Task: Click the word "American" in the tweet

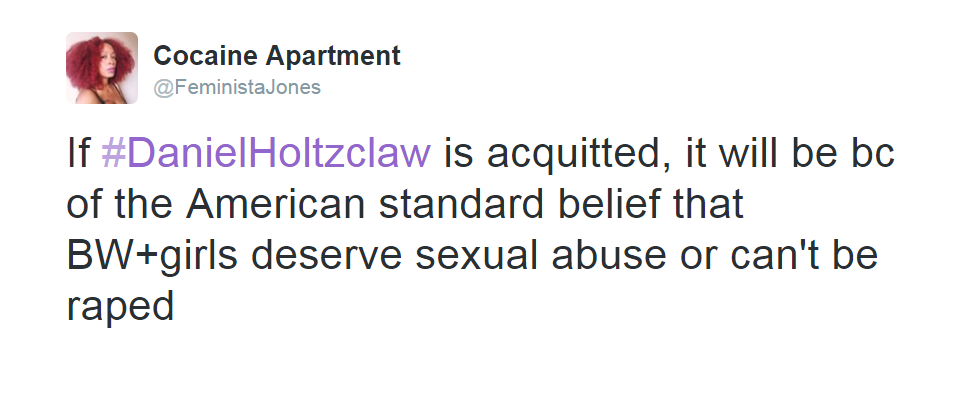Action: coord(275,204)
